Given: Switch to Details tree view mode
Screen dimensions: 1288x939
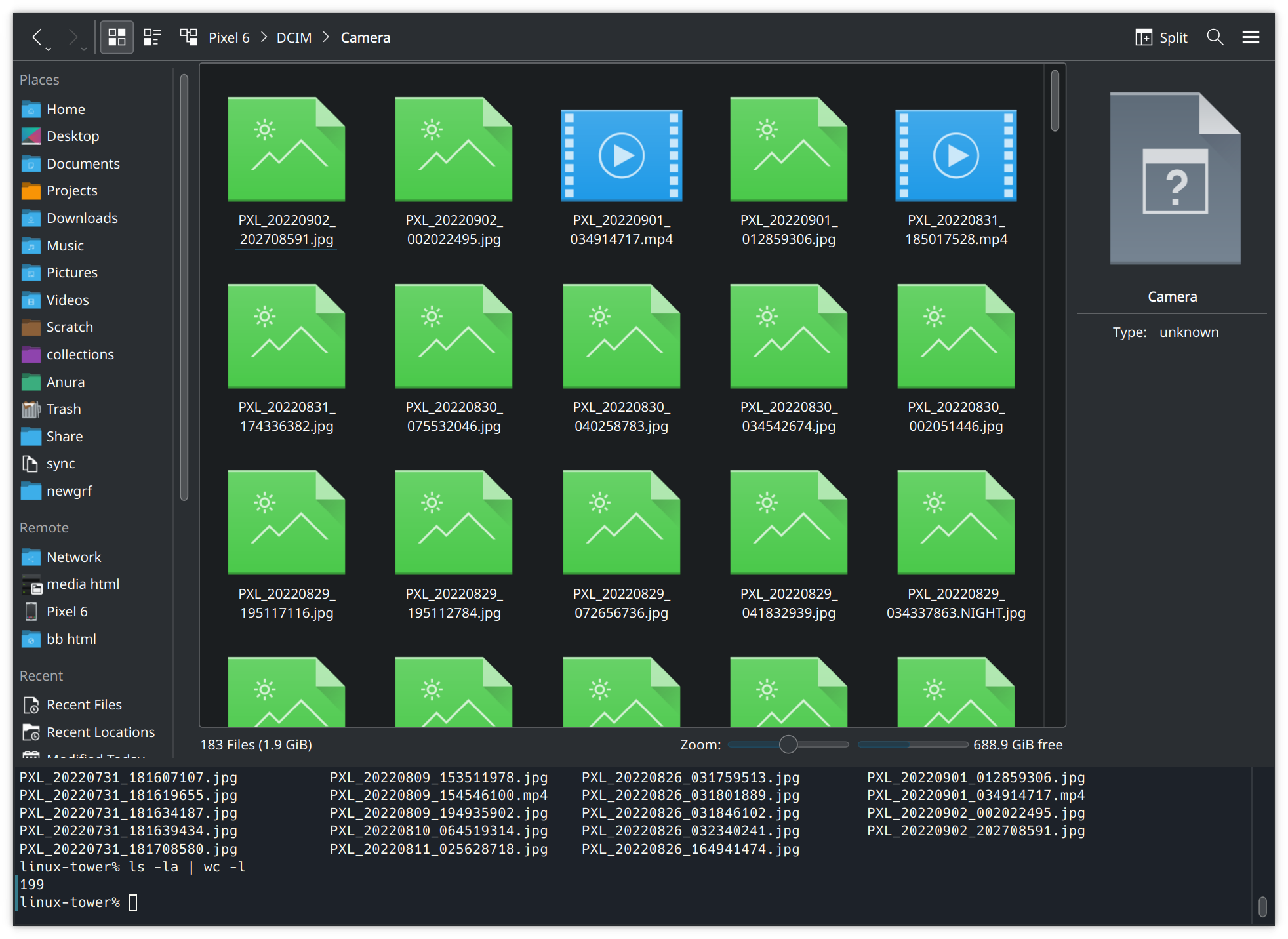Looking at the screenshot, I should coord(189,37).
